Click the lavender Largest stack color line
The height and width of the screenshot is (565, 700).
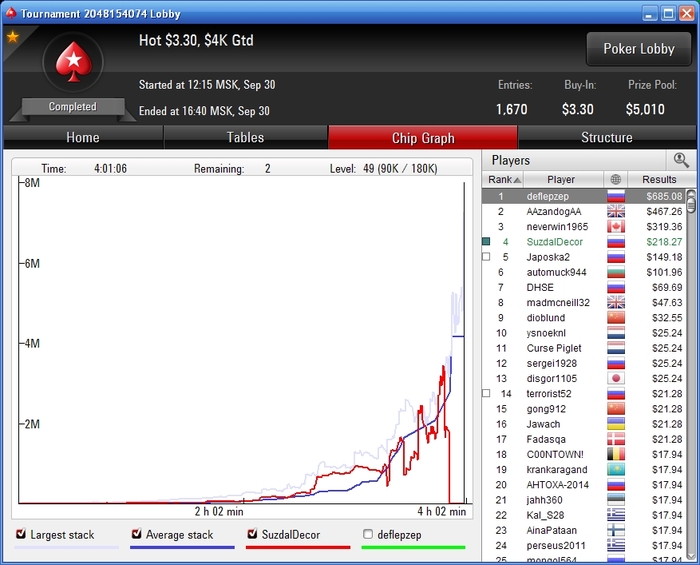(67, 547)
